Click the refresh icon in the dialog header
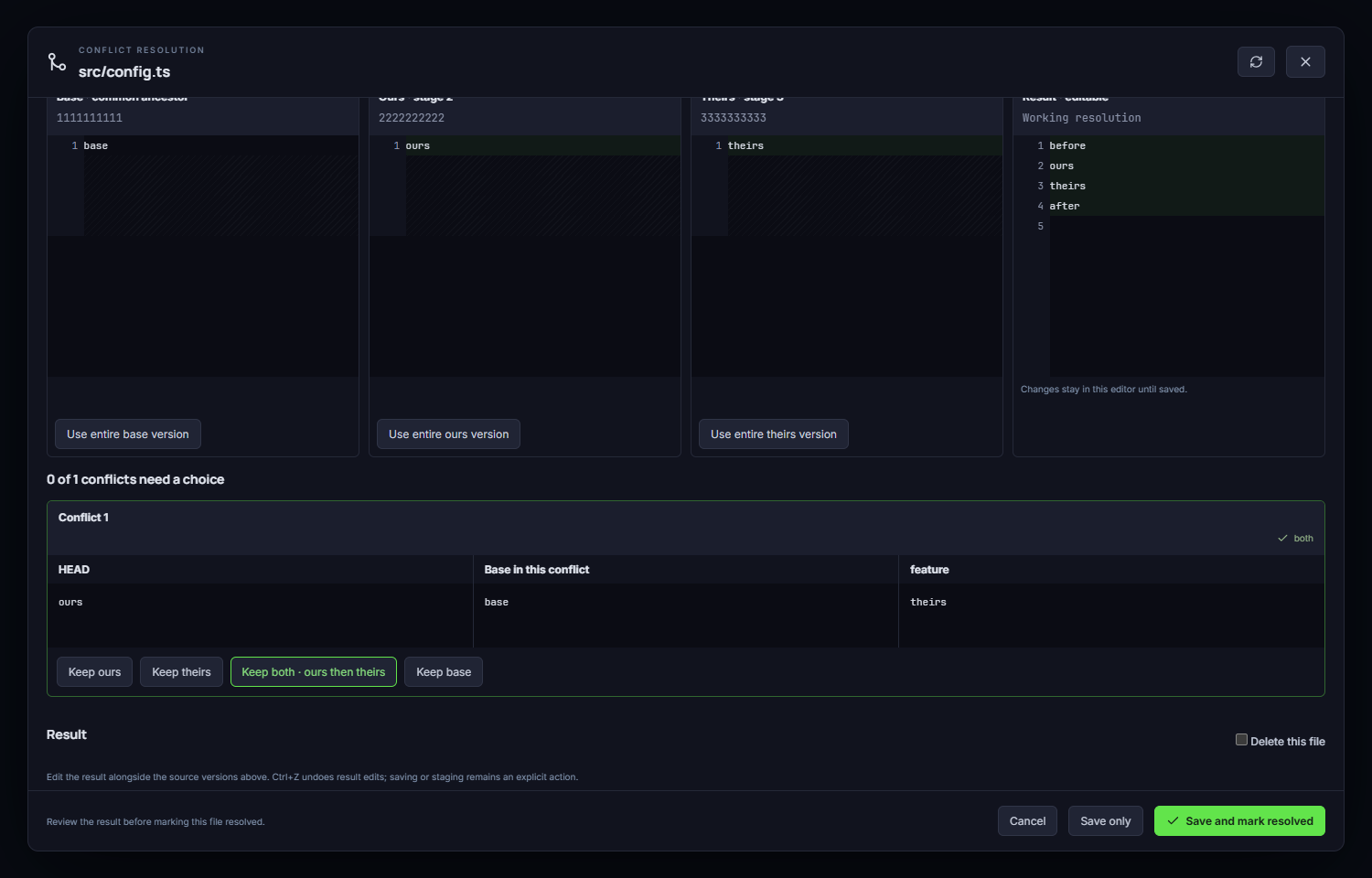The width and height of the screenshot is (1372, 878). coord(1256,62)
